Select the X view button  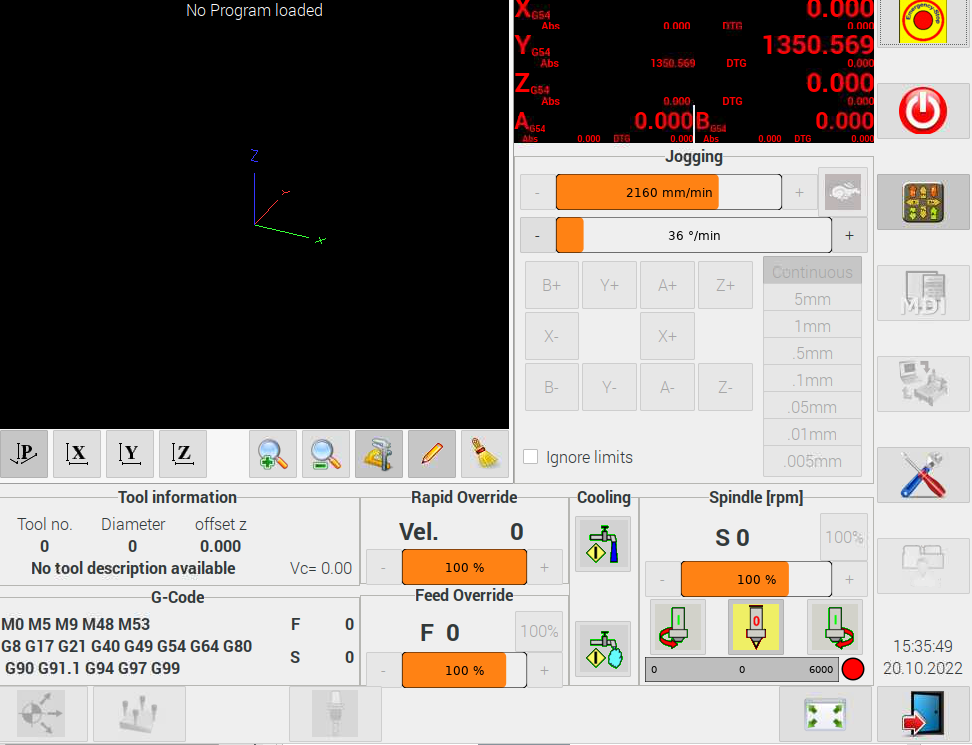pos(77,454)
